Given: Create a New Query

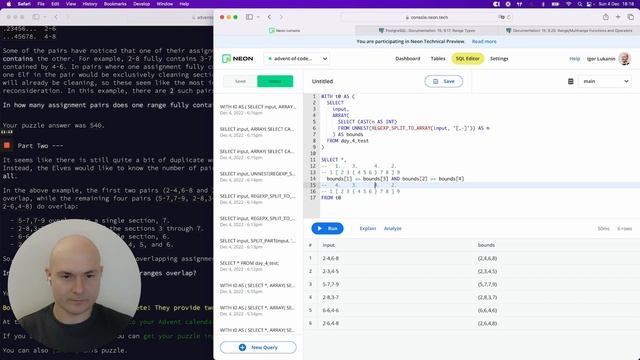Looking at the screenshot, I should point(258,347).
